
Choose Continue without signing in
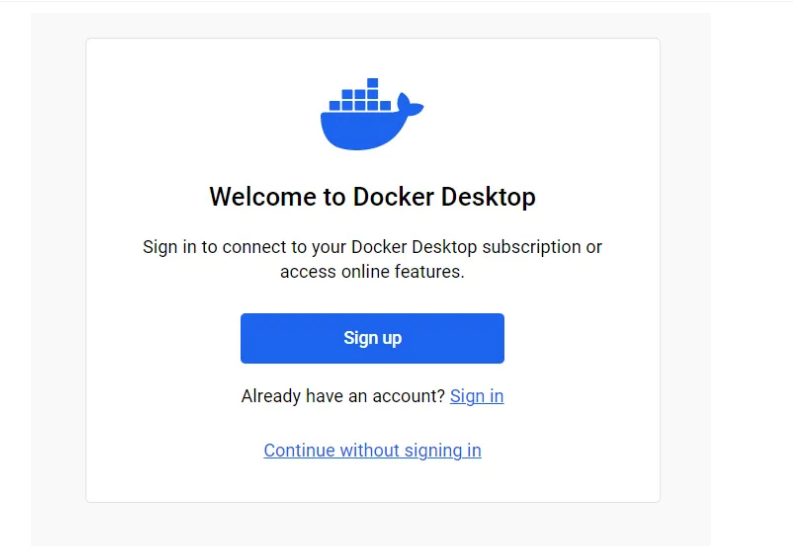tap(372, 450)
